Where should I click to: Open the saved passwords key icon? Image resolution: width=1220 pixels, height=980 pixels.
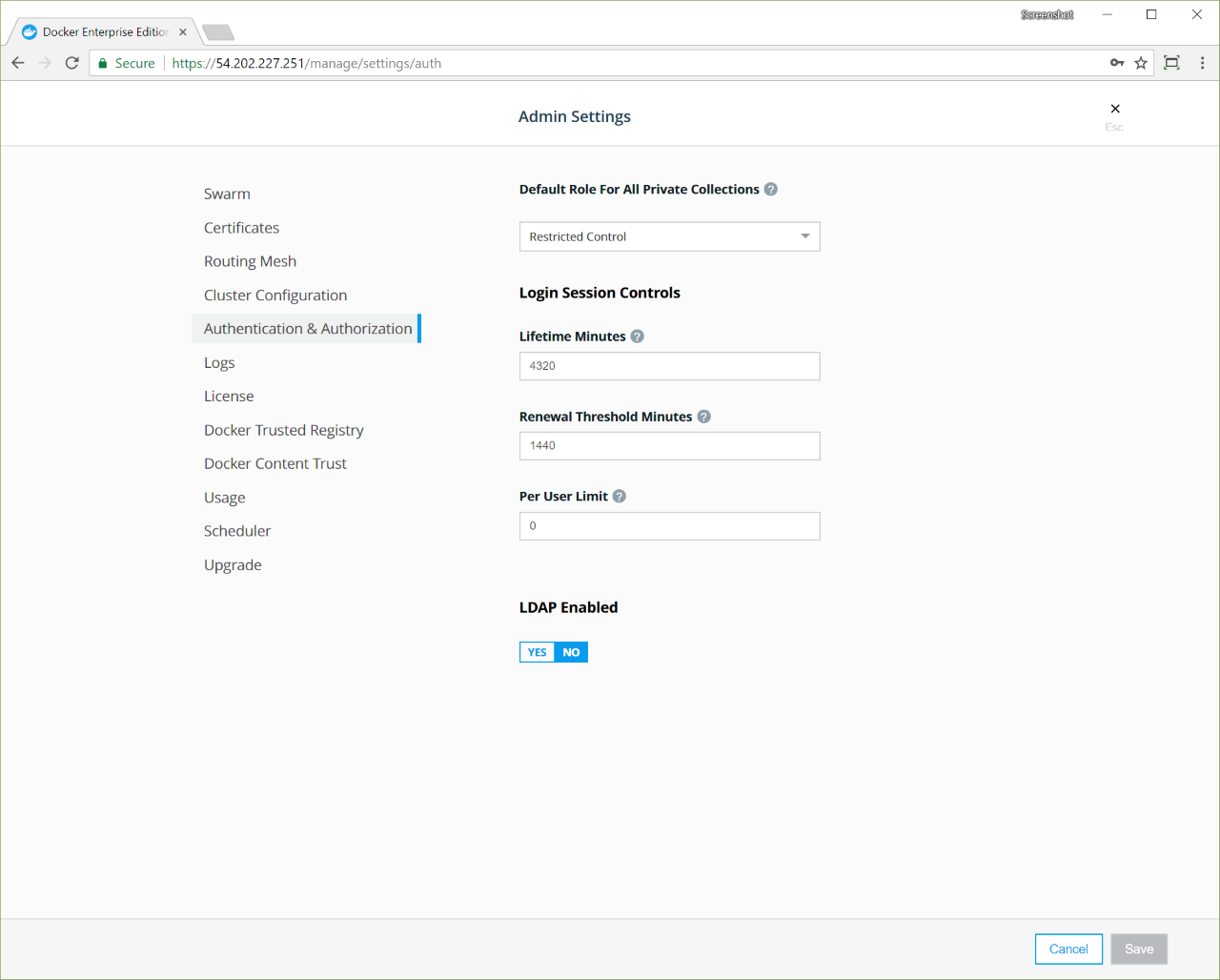click(x=1117, y=63)
